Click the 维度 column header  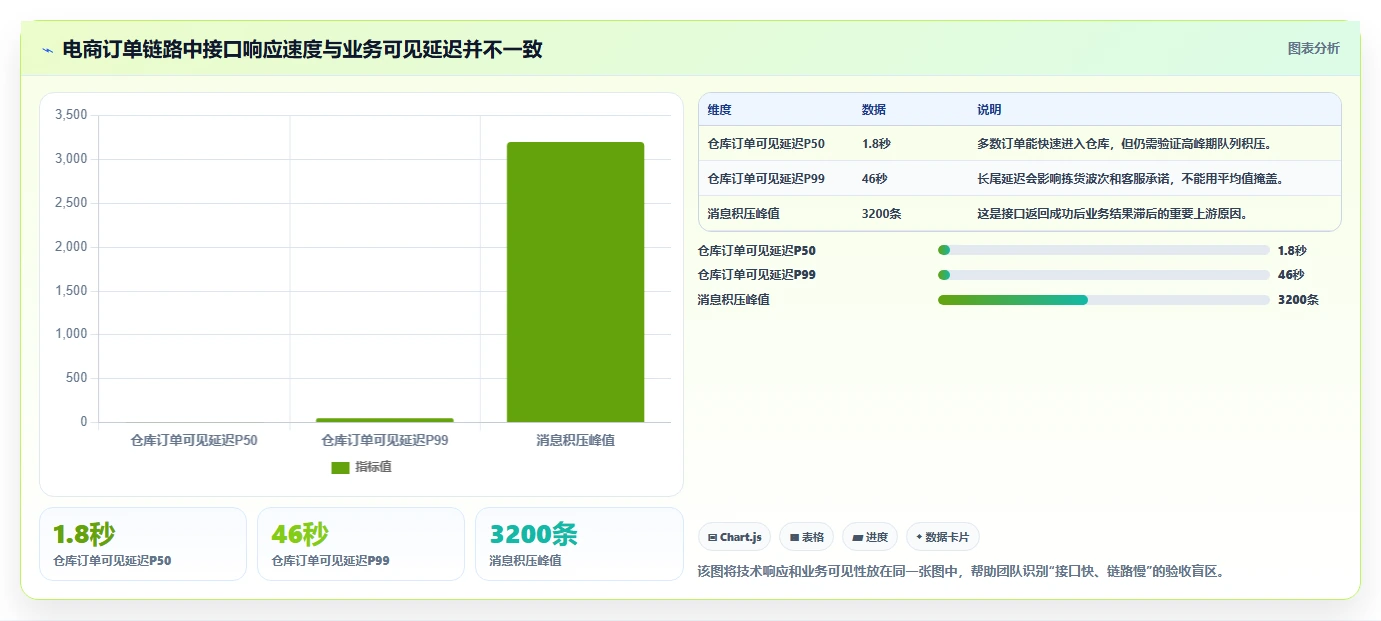click(x=720, y=110)
